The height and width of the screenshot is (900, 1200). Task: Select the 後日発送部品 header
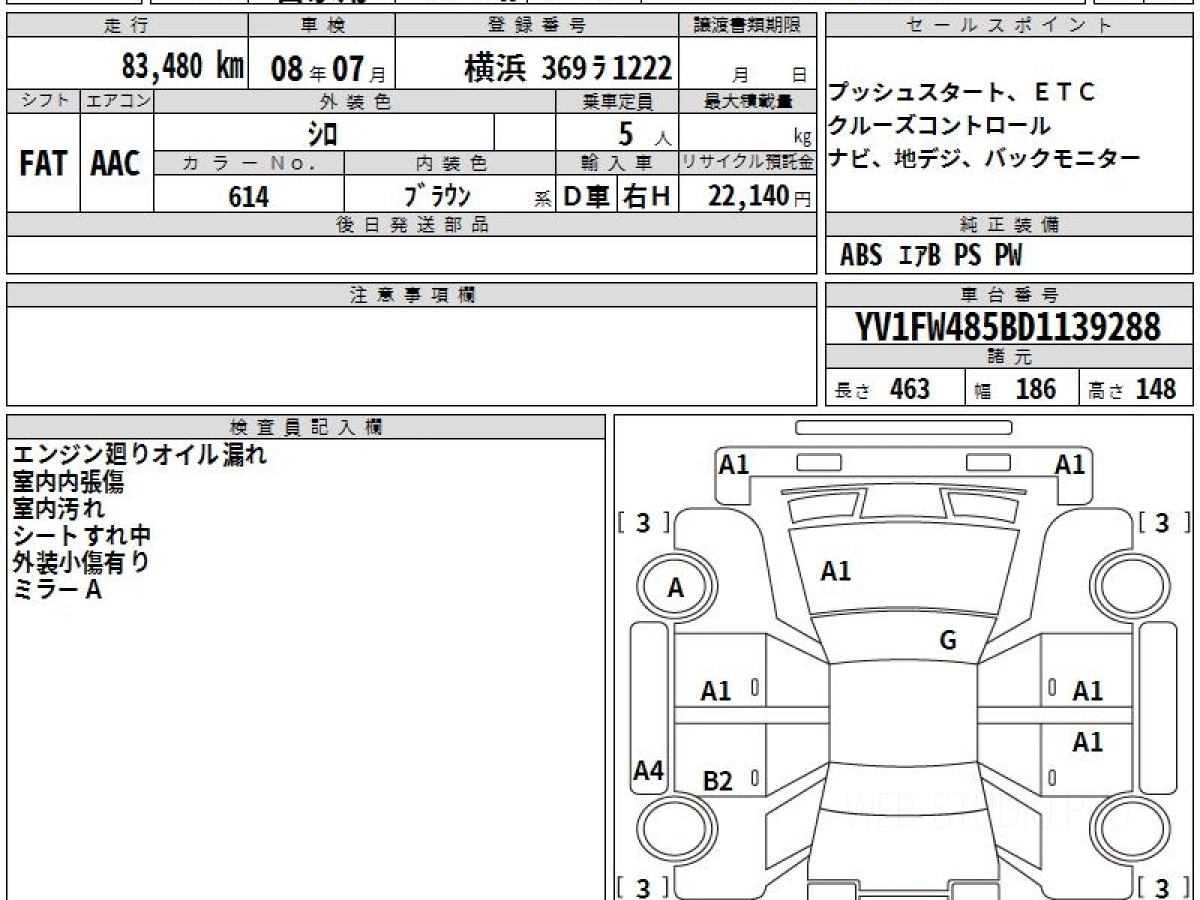pos(412,225)
